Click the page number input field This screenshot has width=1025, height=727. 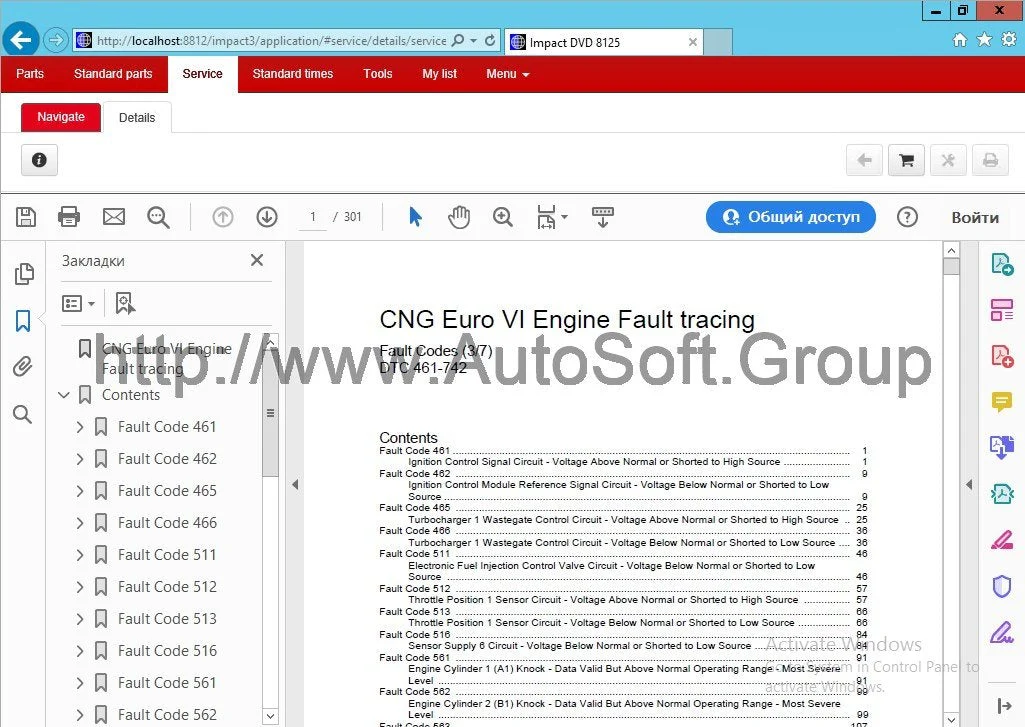click(x=313, y=217)
